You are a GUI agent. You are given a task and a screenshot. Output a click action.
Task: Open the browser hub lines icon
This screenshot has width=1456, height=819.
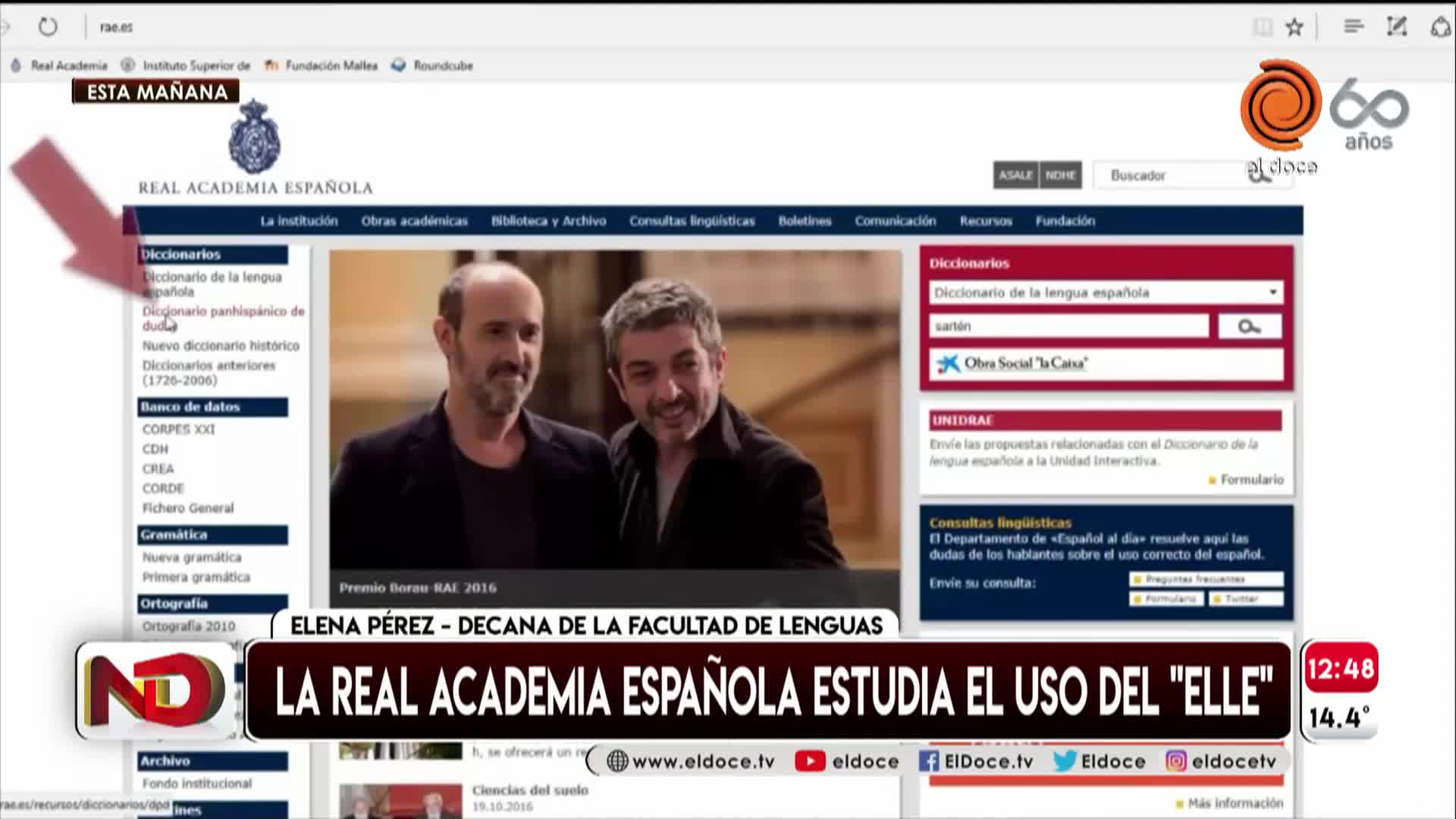[x=1354, y=27]
